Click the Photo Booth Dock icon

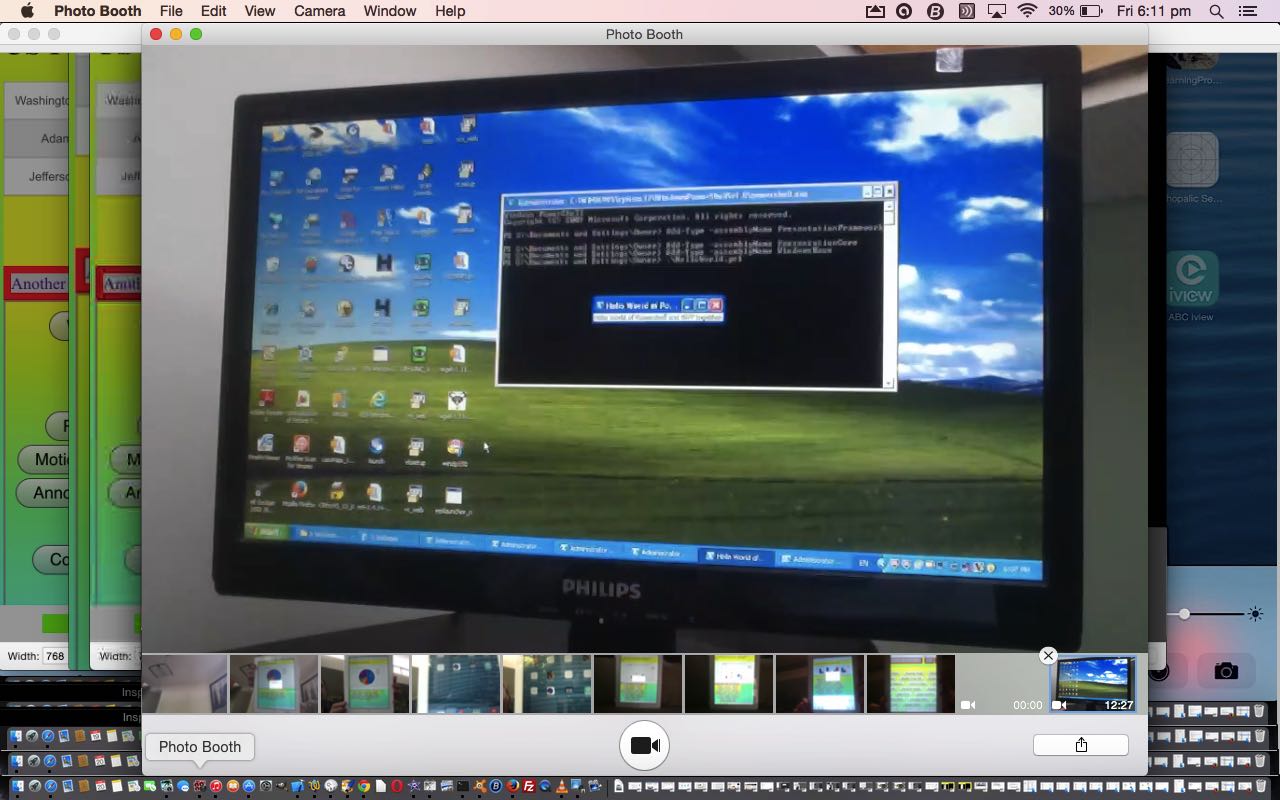tap(199, 786)
